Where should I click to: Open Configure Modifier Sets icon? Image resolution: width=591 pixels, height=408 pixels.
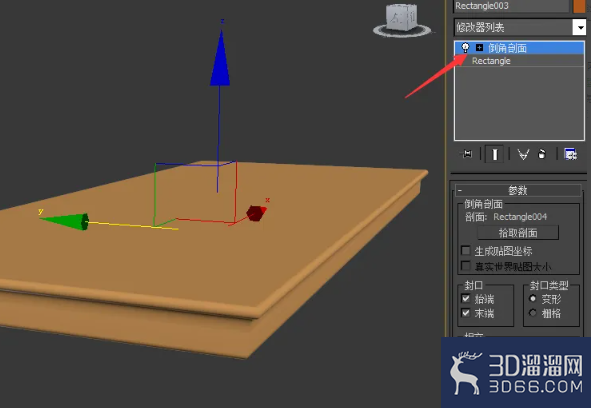click(x=570, y=154)
